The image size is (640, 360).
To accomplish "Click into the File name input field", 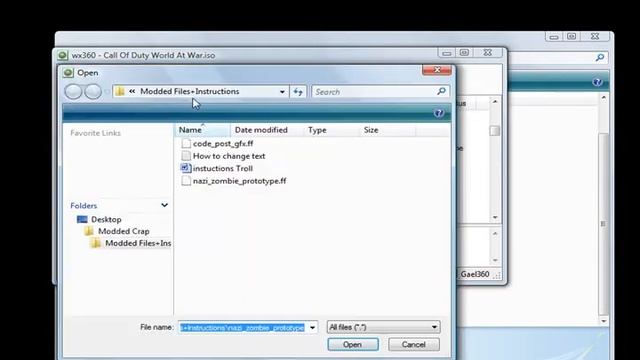I will point(243,327).
